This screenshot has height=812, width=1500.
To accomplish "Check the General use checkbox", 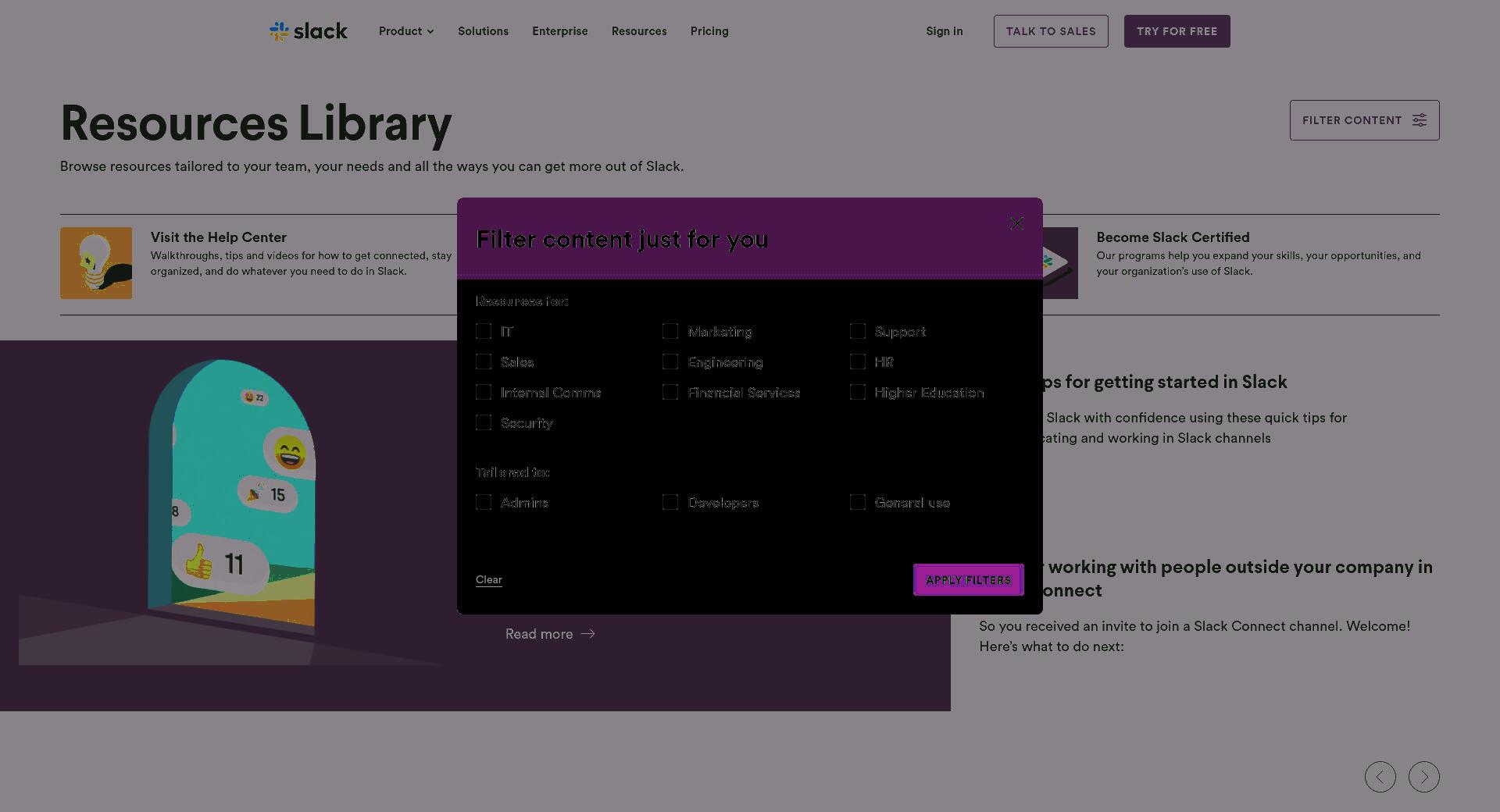I will coord(858,502).
